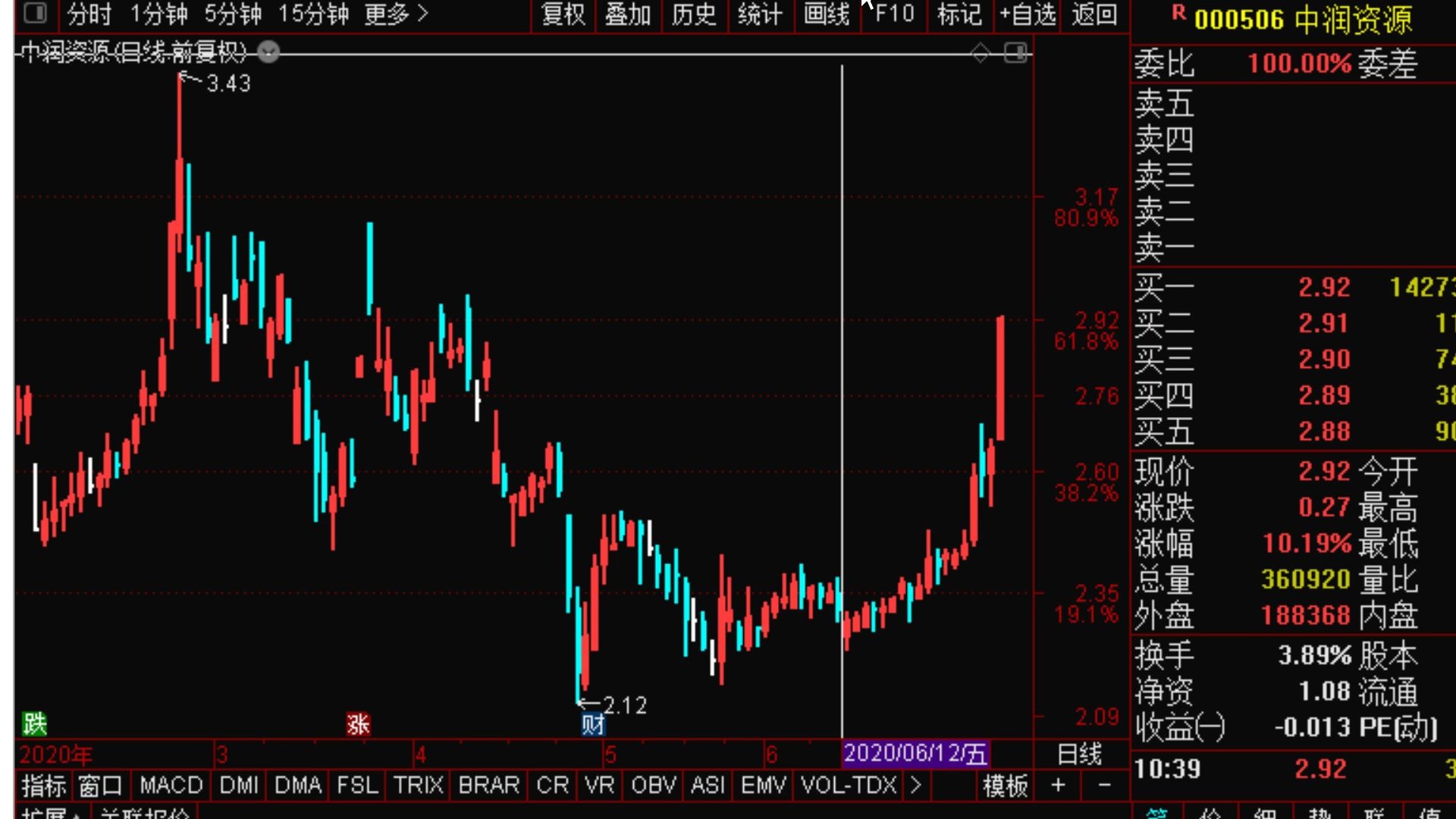The height and width of the screenshot is (819, 1456).
Task: Click the 2020年 year label on timeline
Action: (x=55, y=755)
